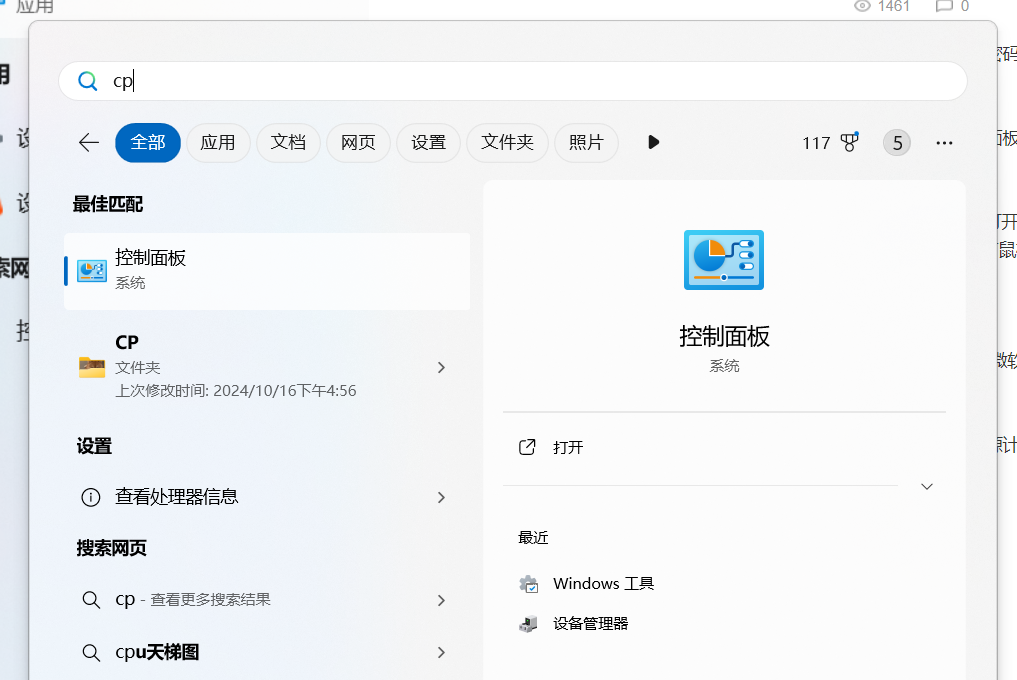
Task: Click the magnifier icon in the search box
Action: tap(88, 81)
